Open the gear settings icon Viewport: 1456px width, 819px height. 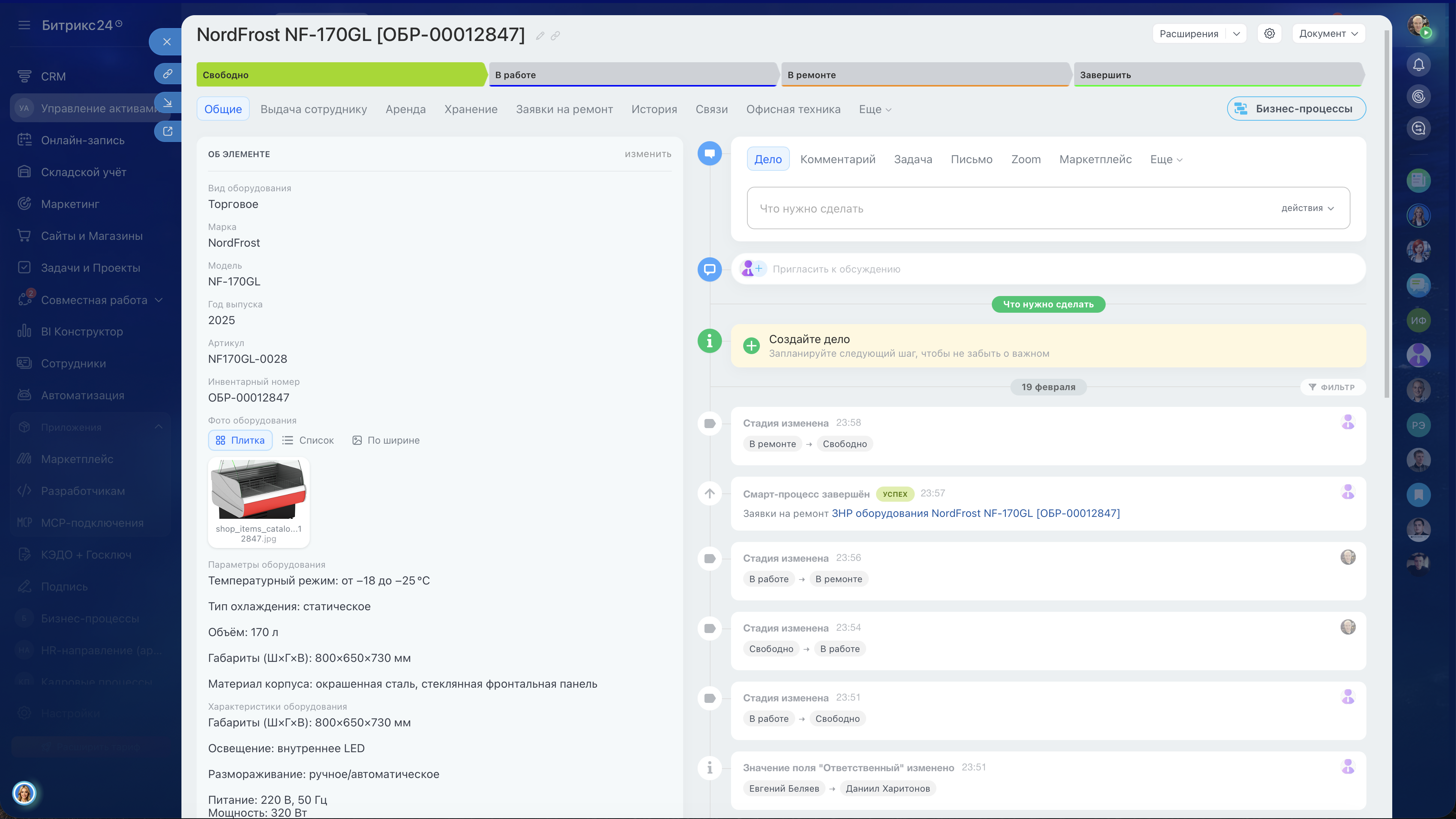1270,33
